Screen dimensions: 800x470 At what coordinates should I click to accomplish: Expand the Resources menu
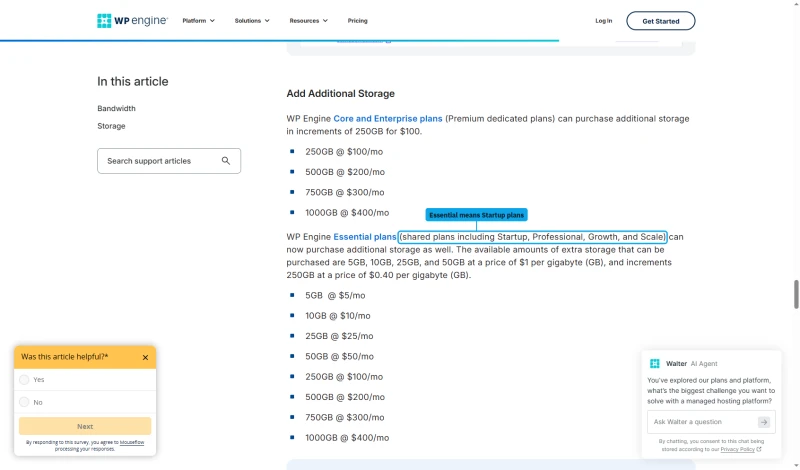pos(309,21)
